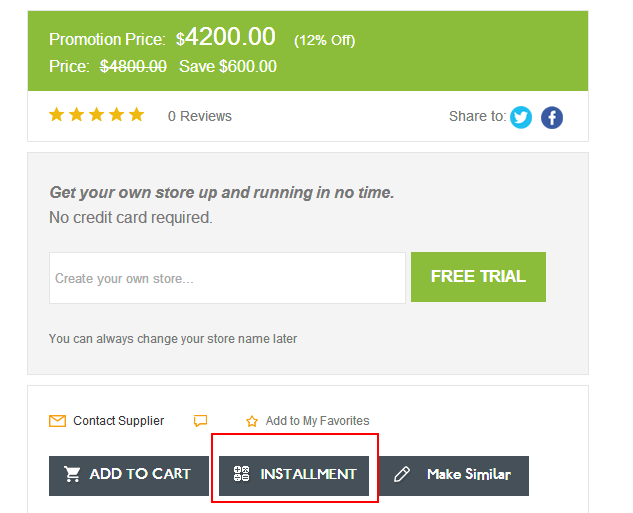Choose the INSTALLMENT payment option

tap(294, 476)
